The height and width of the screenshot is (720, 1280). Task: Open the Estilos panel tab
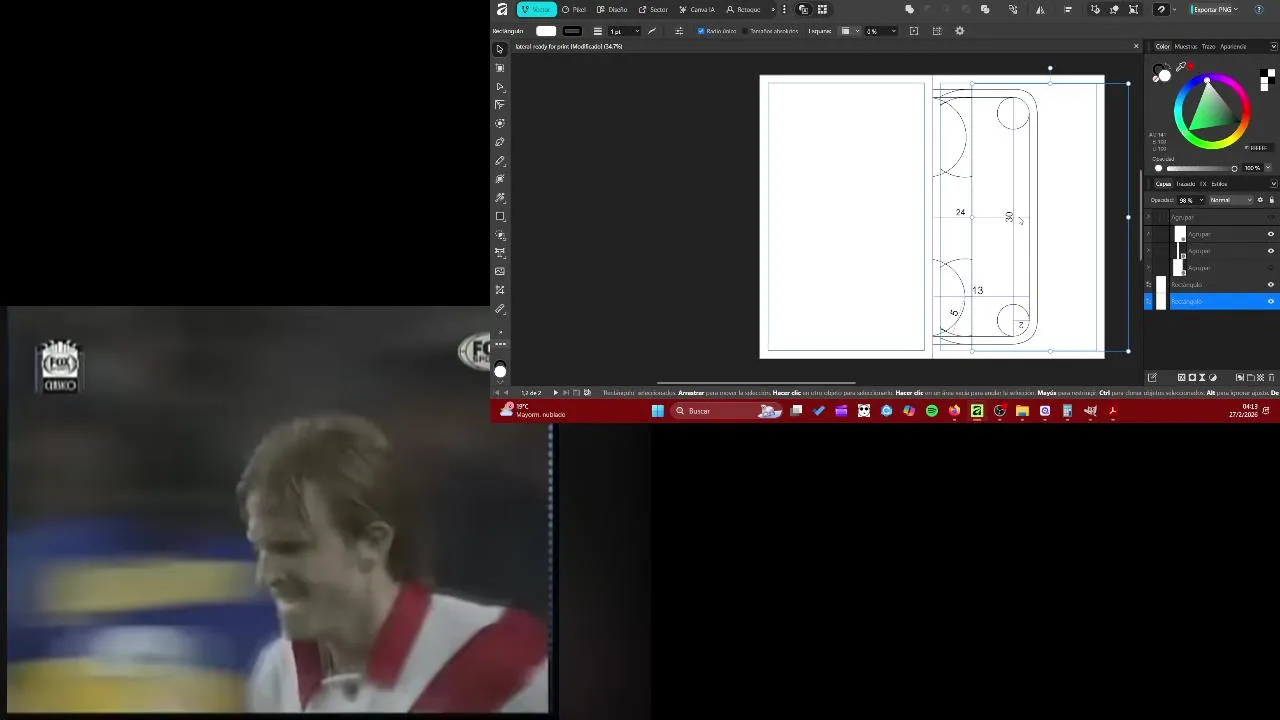1220,184
